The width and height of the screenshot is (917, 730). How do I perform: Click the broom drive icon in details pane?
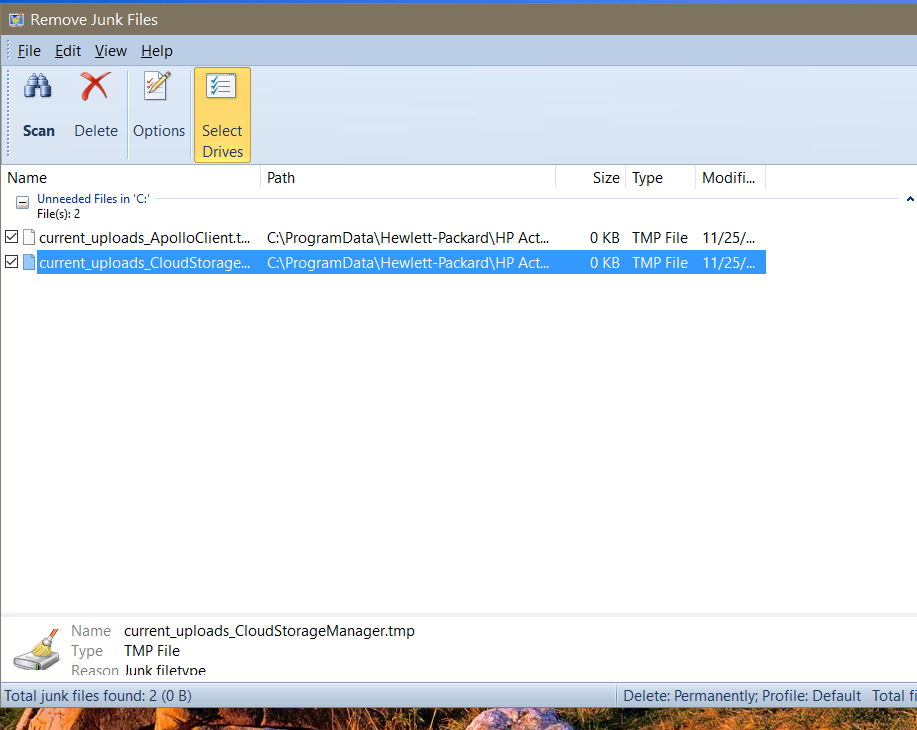click(37, 650)
